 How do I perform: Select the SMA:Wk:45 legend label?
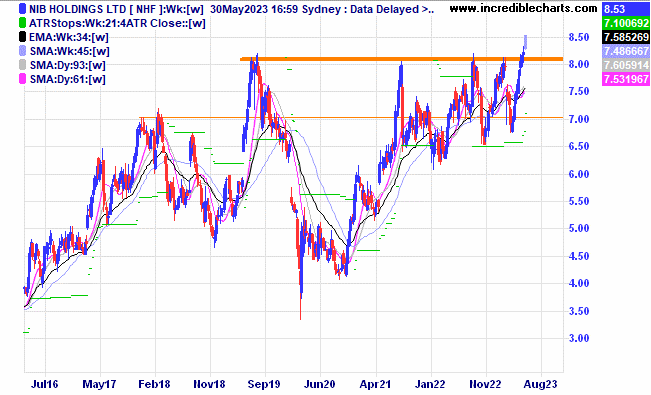(x=69, y=52)
